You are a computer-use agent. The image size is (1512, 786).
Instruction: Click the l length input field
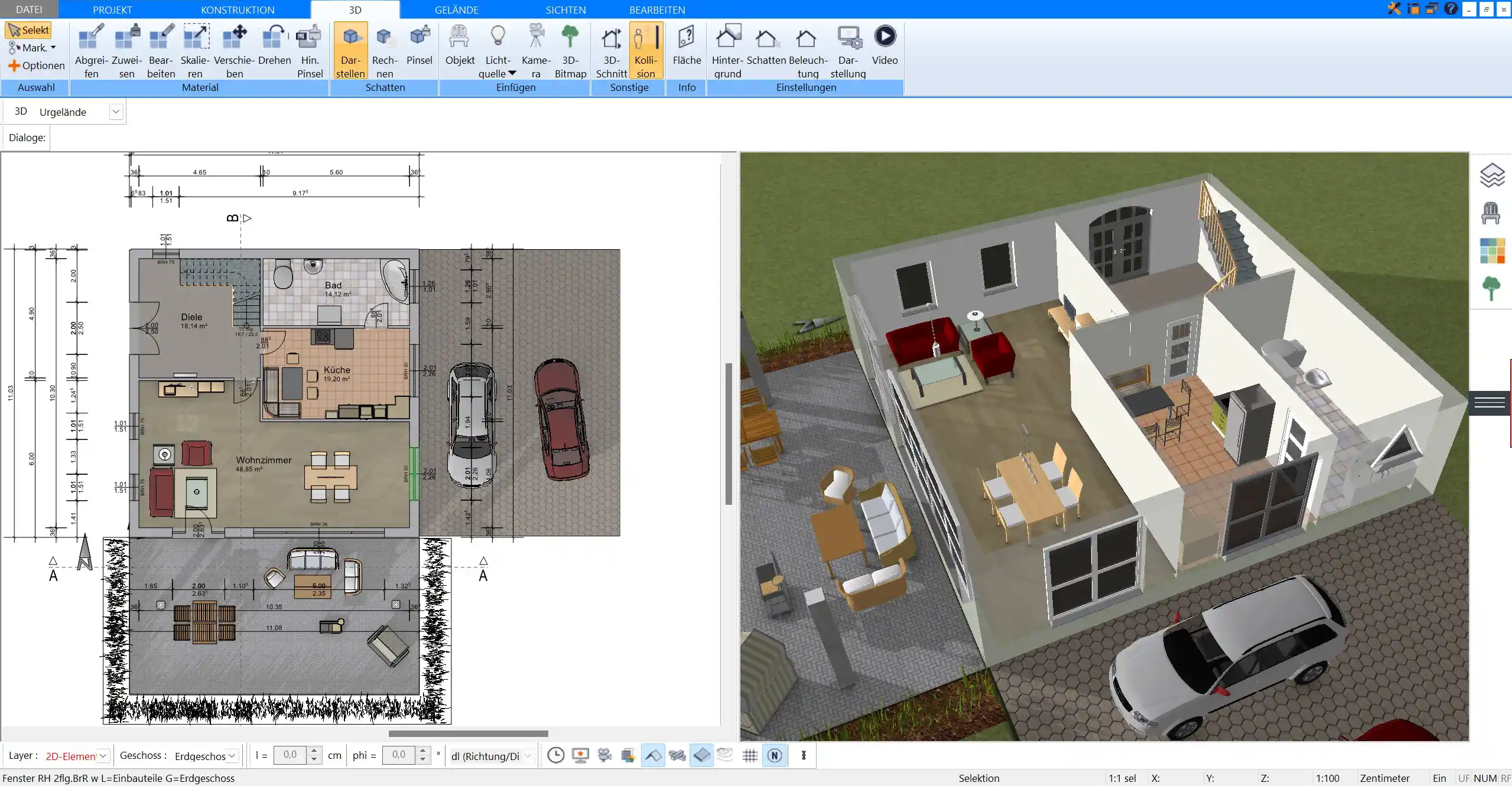pyautogui.click(x=290, y=755)
